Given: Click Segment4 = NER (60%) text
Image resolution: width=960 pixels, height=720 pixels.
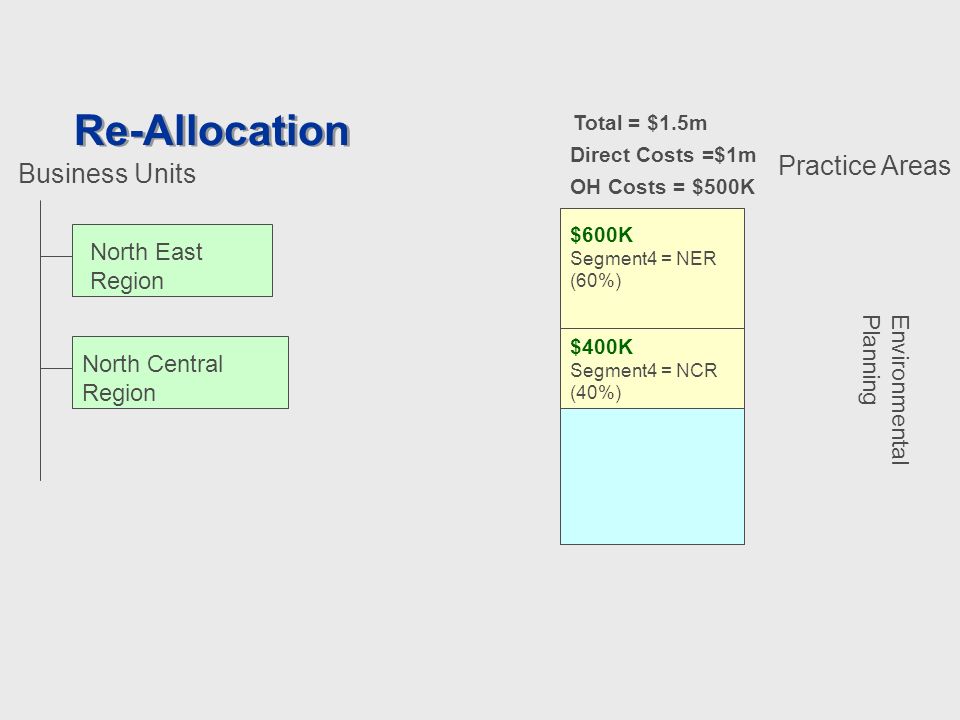Looking at the screenshot, I should (x=643, y=269).
